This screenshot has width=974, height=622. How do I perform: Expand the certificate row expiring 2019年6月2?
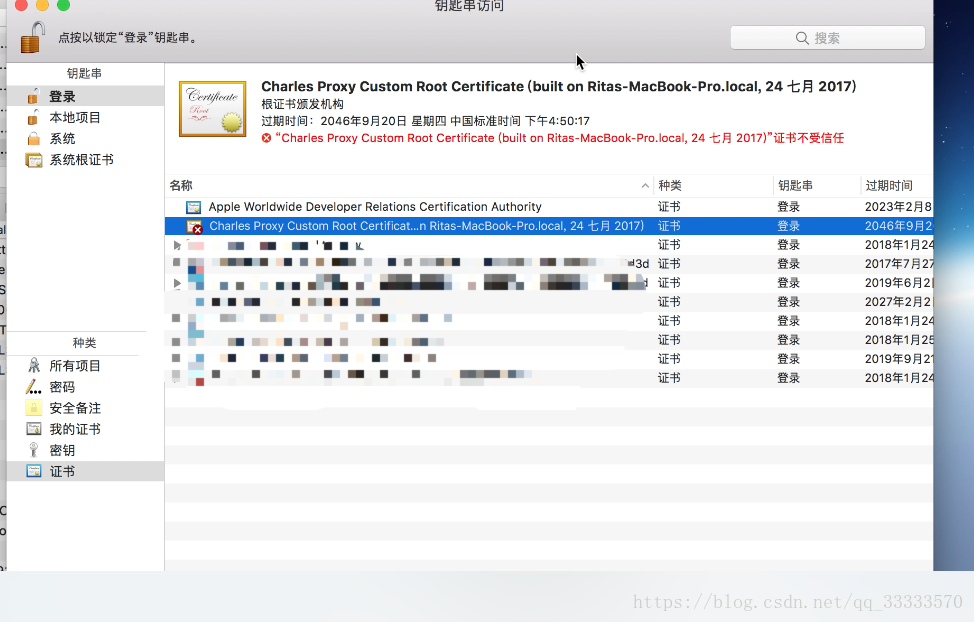(177, 283)
